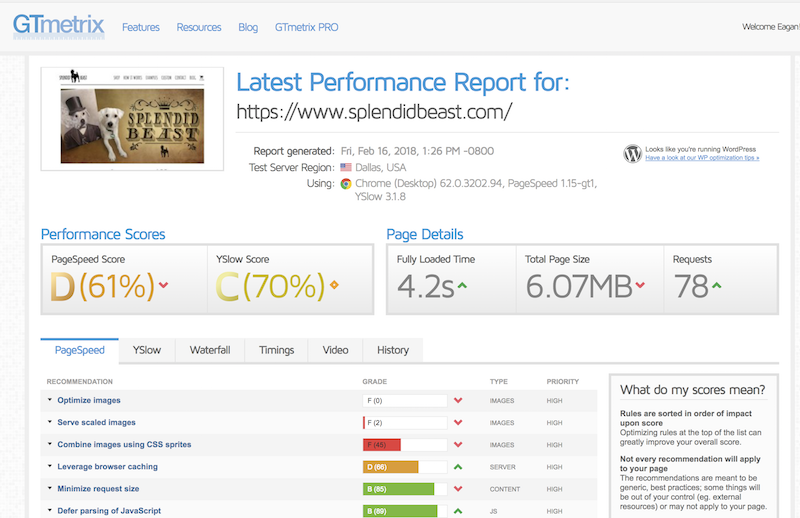Image resolution: width=800 pixels, height=518 pixels.
Task: Click the F (45) red grade bar
Action: (x=405, y=445)
